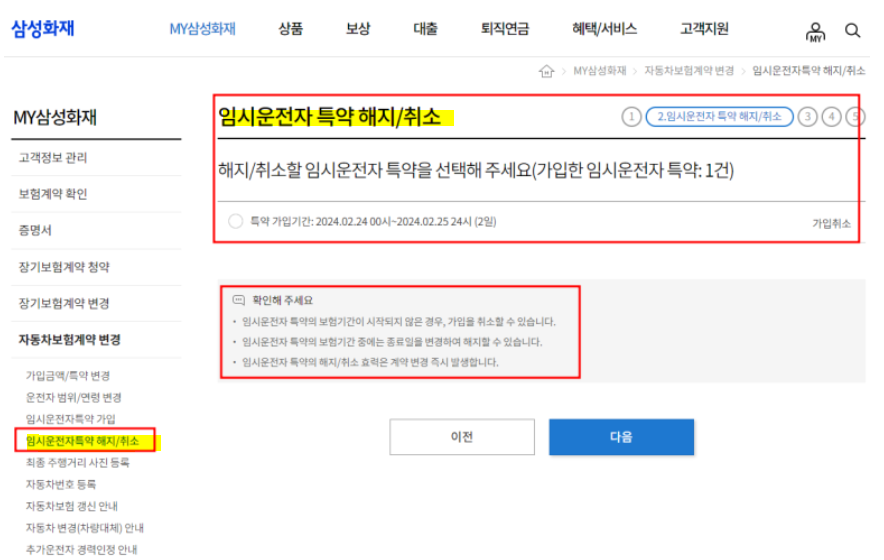Select step 4 circle indicator

pos(831,117)
